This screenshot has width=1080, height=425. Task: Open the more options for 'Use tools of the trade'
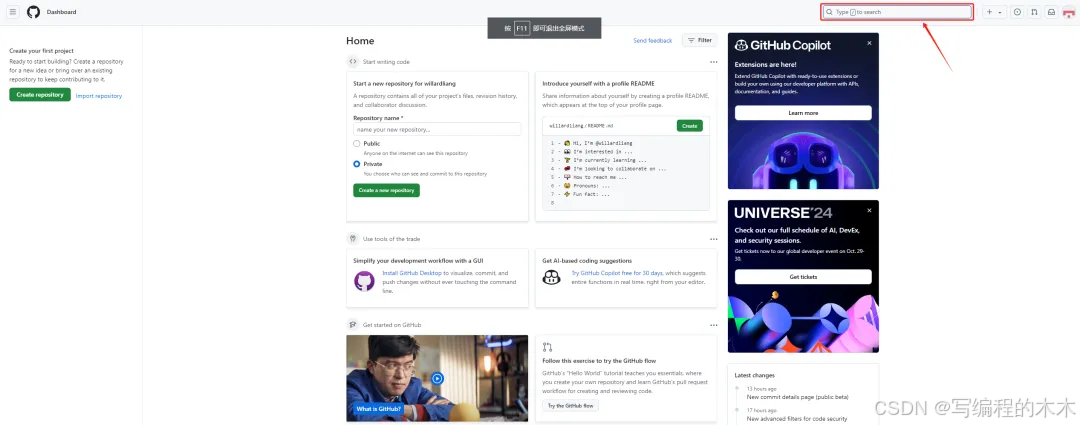pos(714,239)
